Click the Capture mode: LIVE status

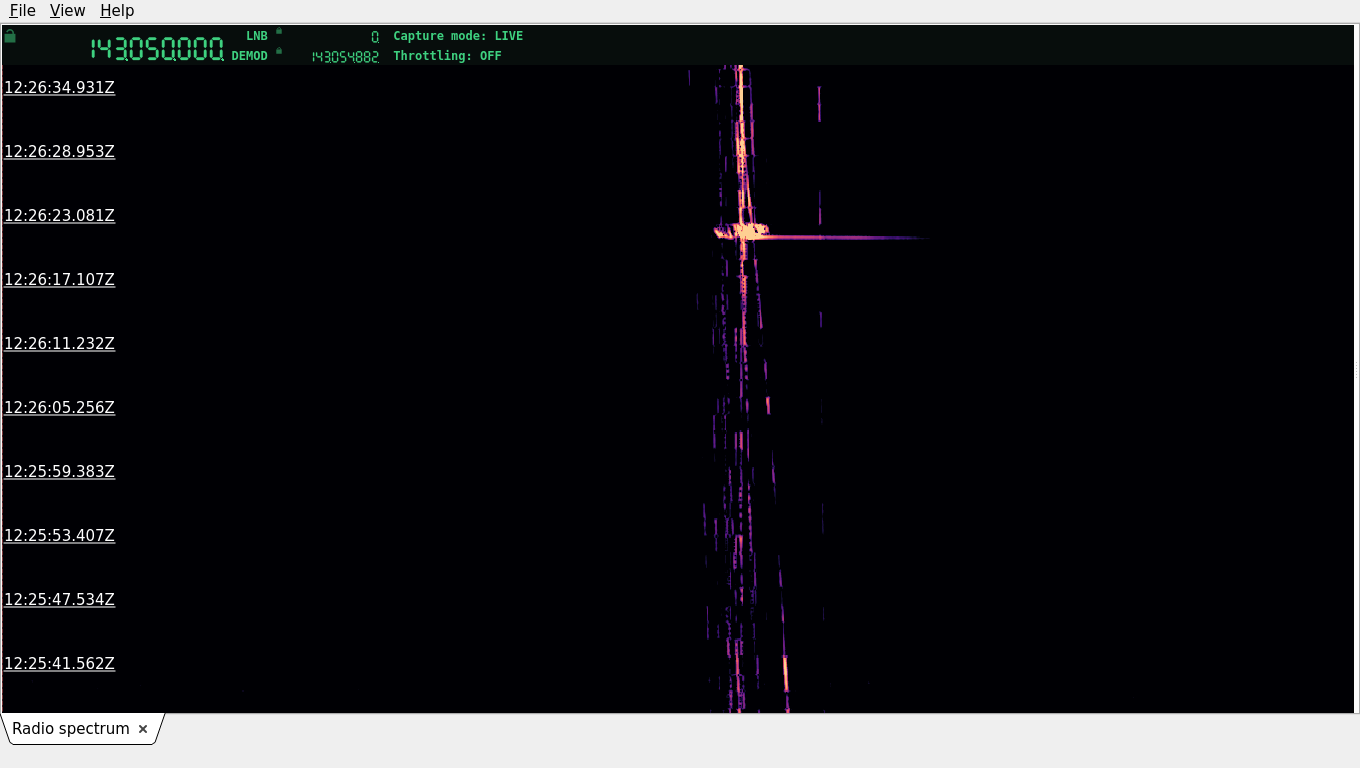coord(458,36)
